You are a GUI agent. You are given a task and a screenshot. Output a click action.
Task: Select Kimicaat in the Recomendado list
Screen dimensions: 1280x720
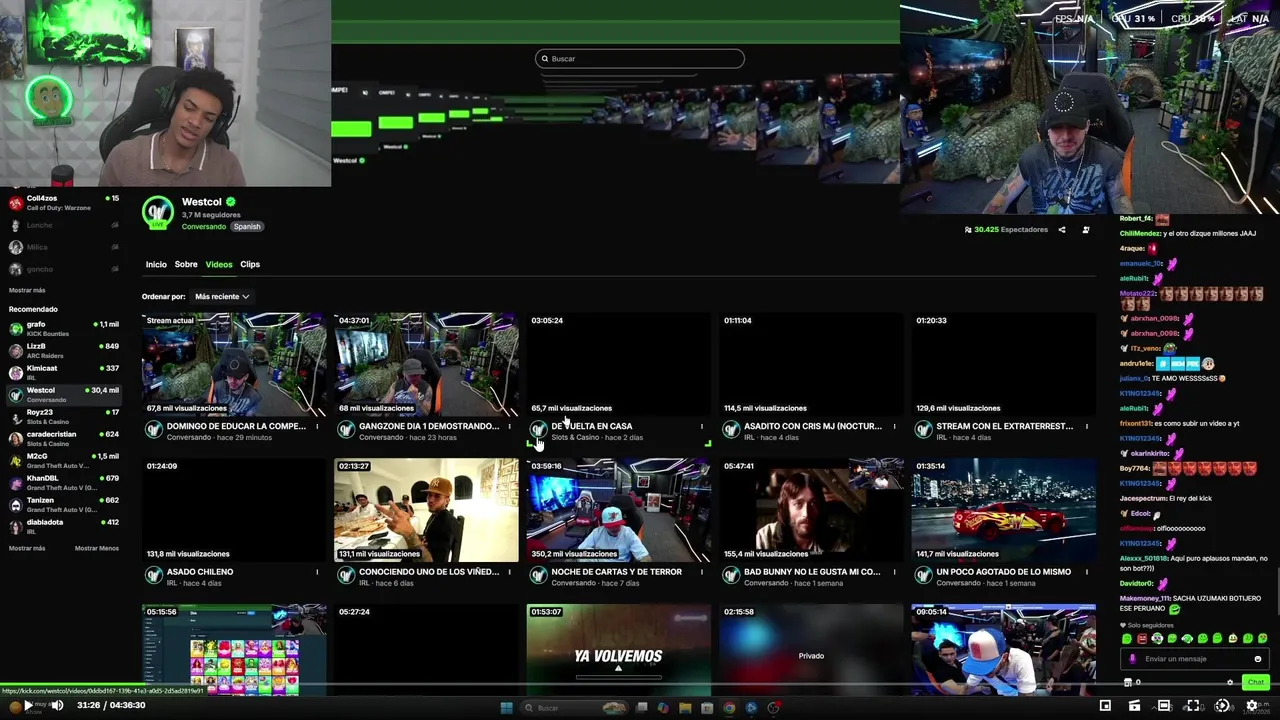(x=64, y=373)
